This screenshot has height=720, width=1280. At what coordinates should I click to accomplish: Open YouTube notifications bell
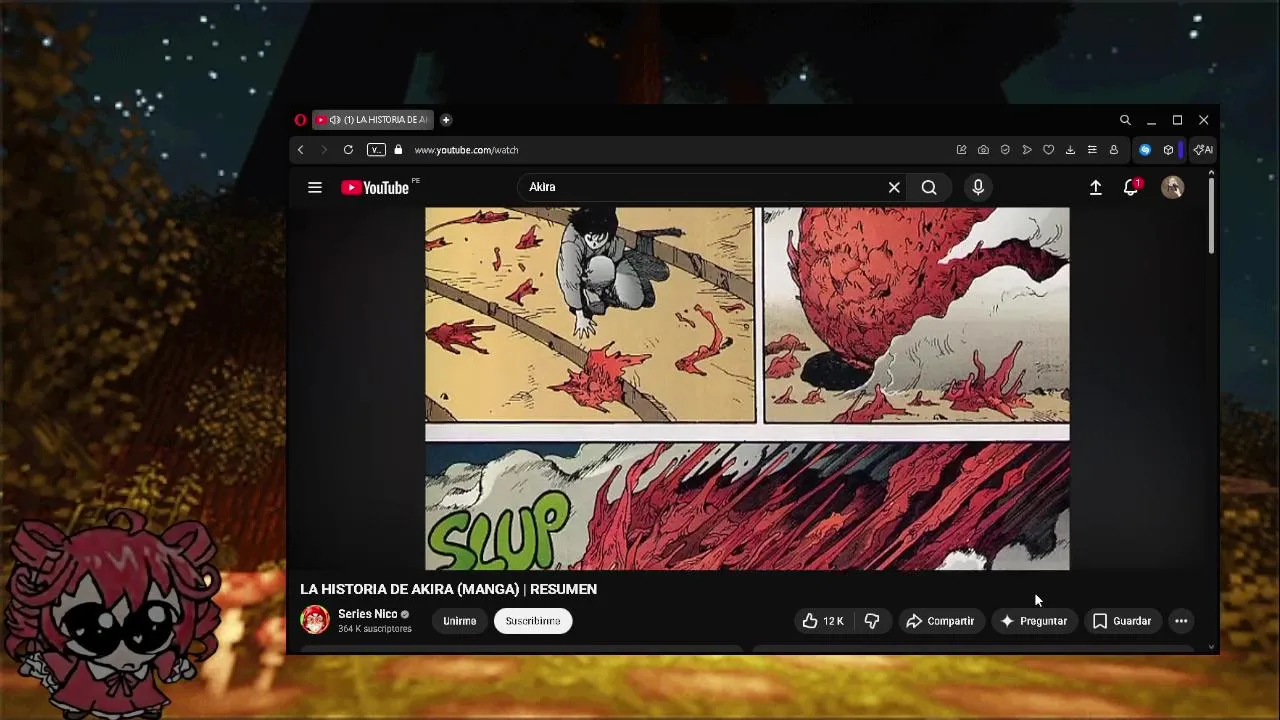pos(1131,187)
